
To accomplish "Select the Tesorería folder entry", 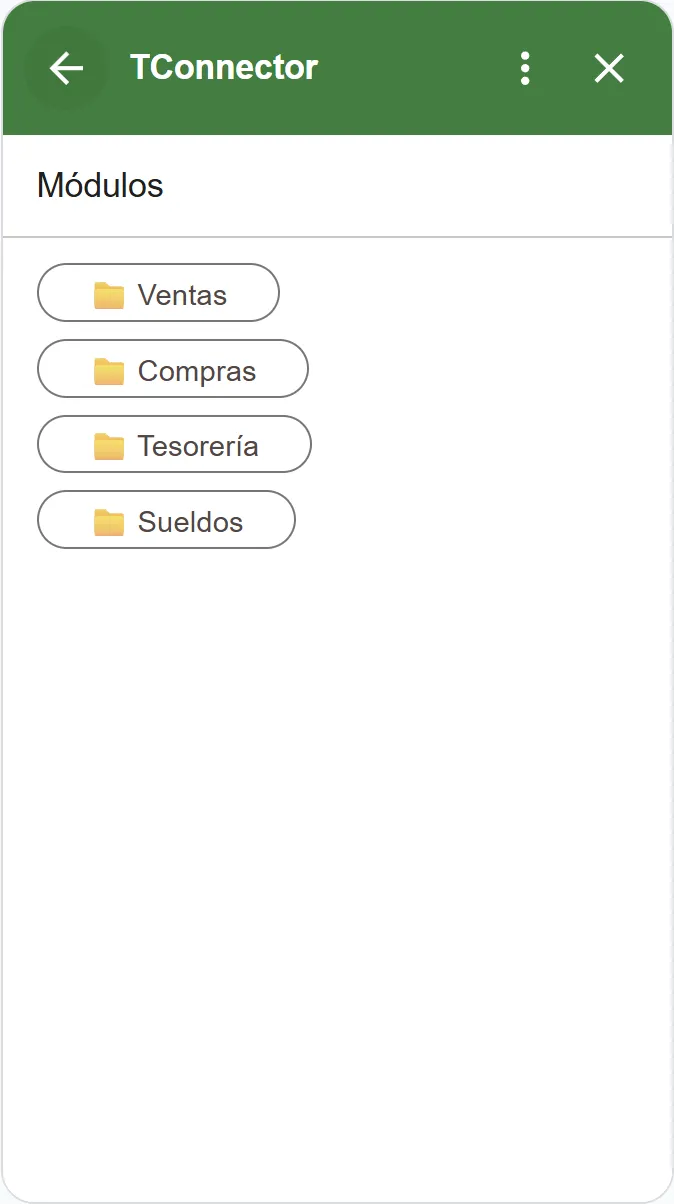I will coord(174,444).
